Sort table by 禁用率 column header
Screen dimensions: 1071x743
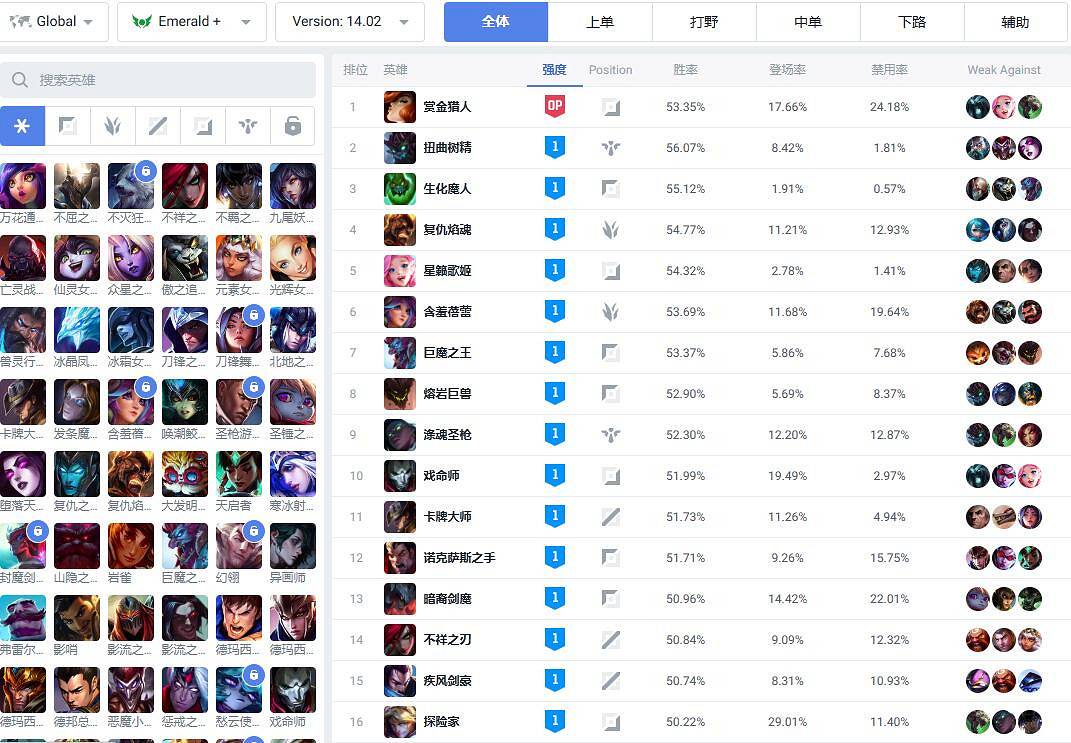[x=889, y=70]
